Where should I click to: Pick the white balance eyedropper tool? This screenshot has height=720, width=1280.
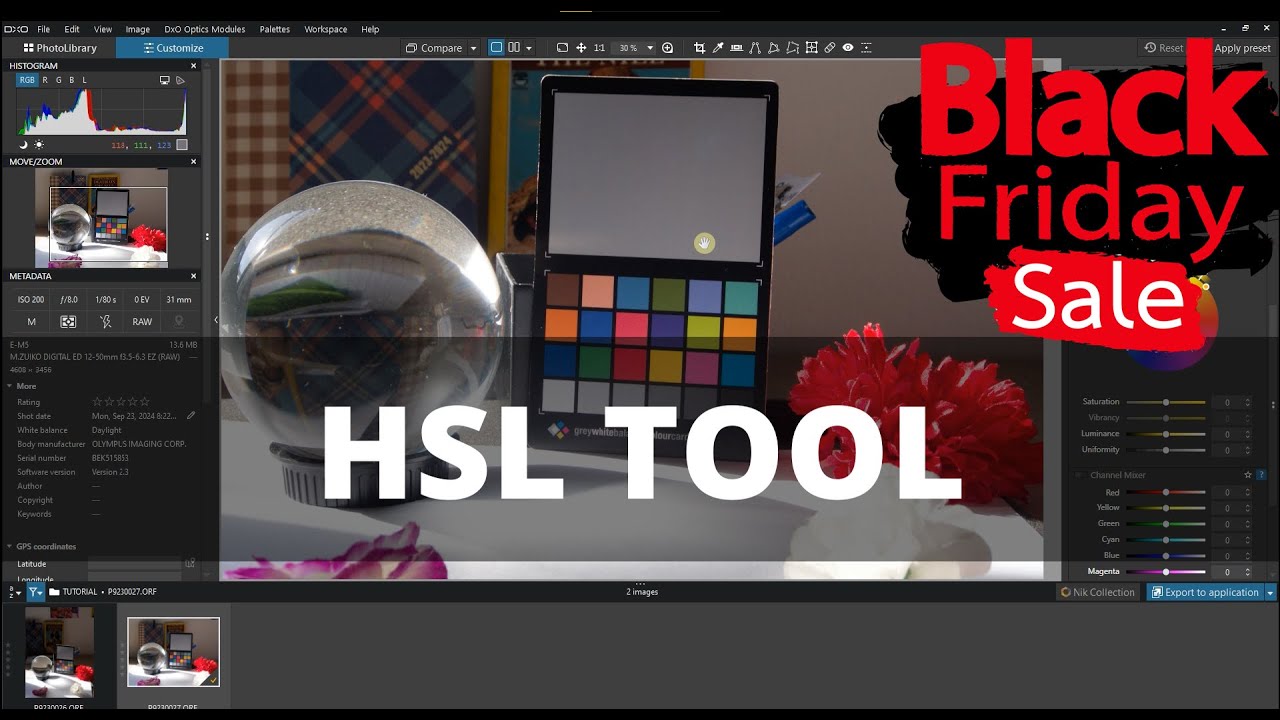[717, 48]
